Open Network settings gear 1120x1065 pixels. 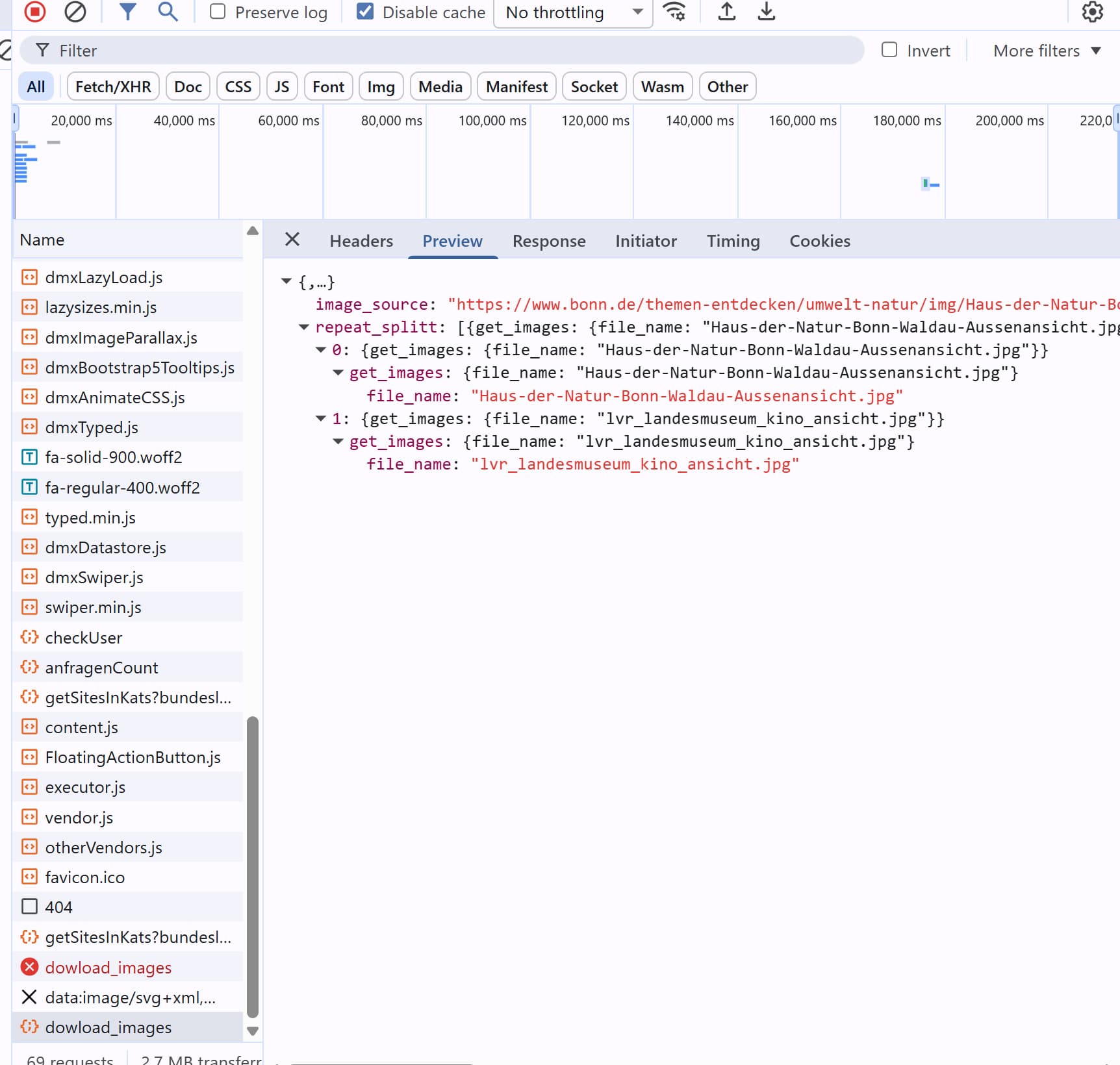tap(1092, 12)
